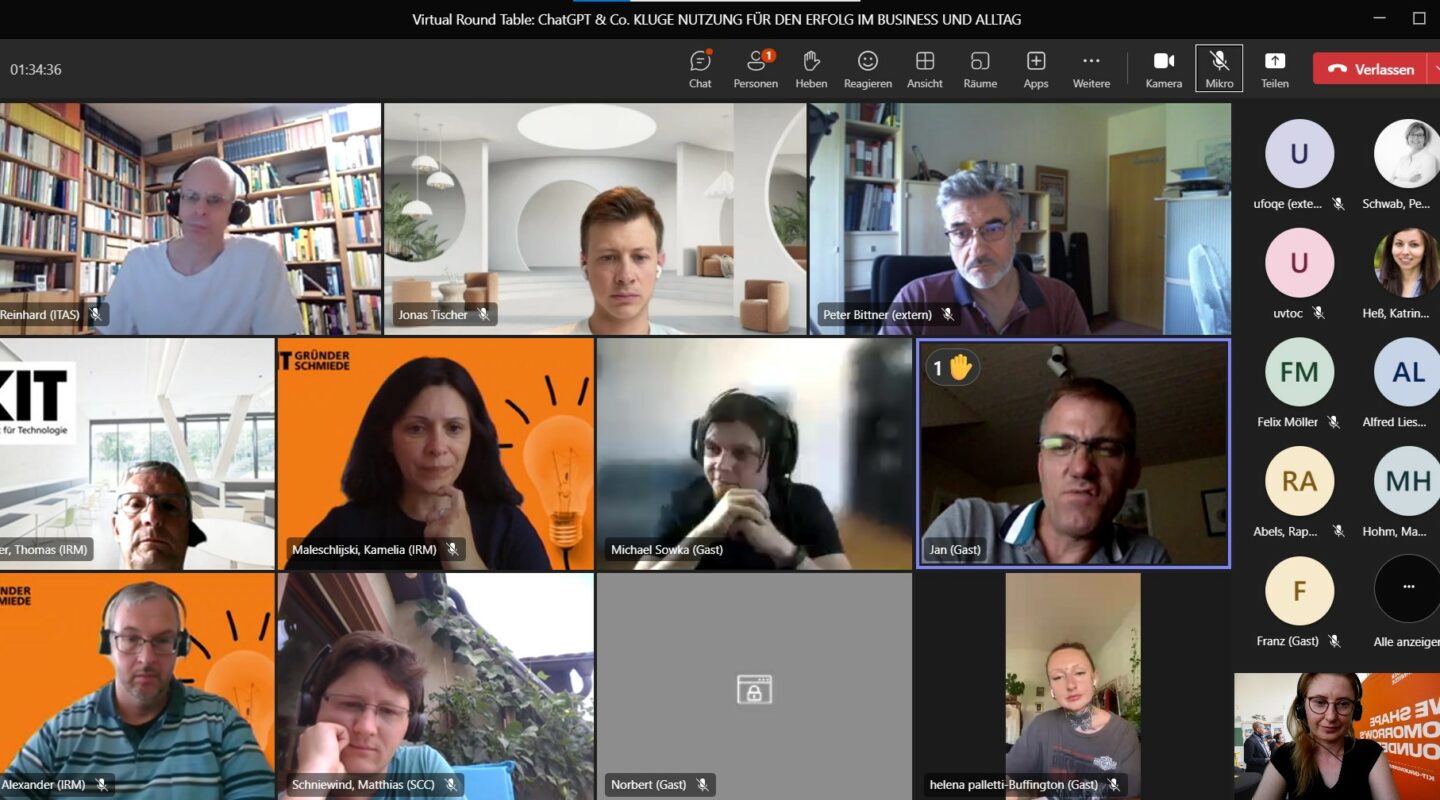1440x800 pixels.
Task: Click the muted mic icon beside Alexander (IRM)
Action: pyautogui.click(x=101, y=785)
